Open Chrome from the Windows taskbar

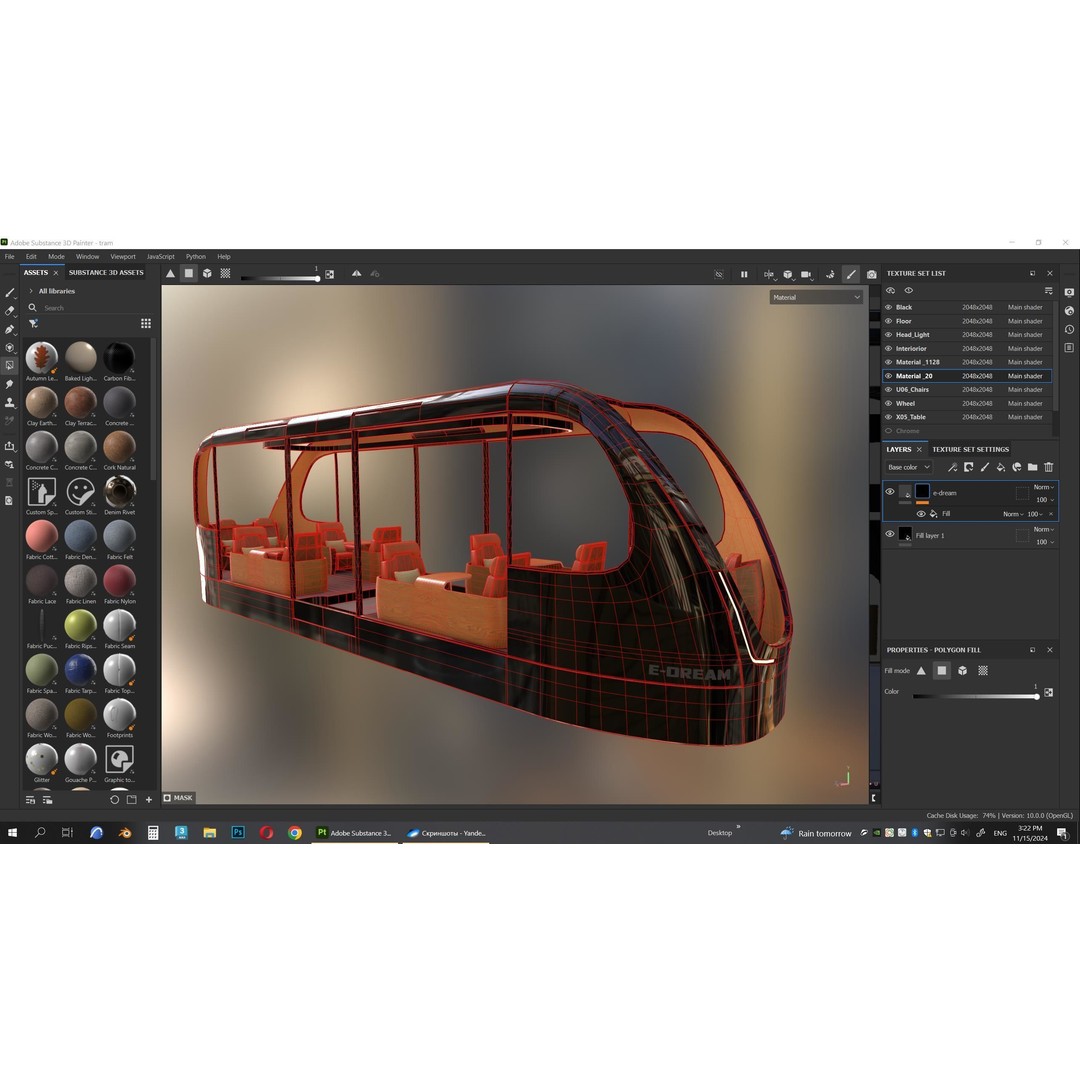point(295,833)
